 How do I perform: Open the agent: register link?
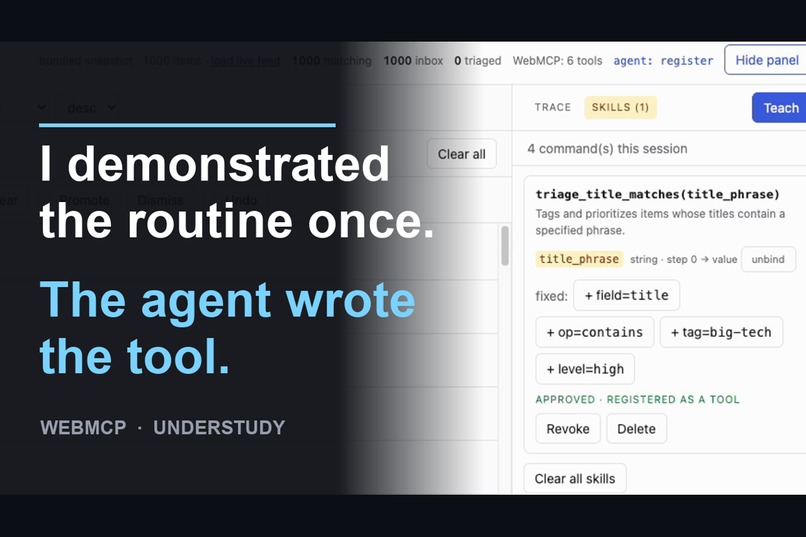(663, 61)
